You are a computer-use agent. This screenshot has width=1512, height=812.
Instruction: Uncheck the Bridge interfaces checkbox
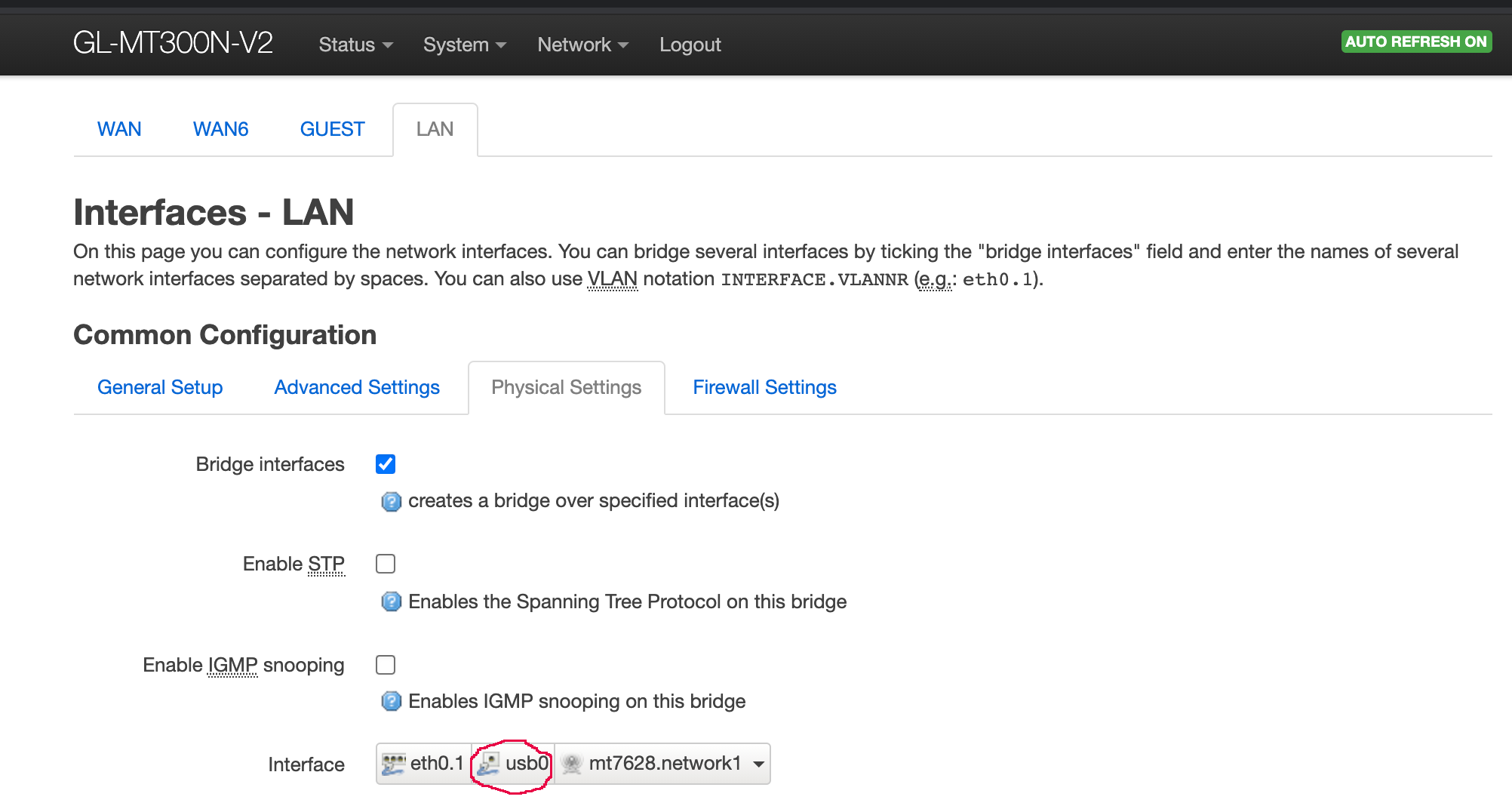386,464
